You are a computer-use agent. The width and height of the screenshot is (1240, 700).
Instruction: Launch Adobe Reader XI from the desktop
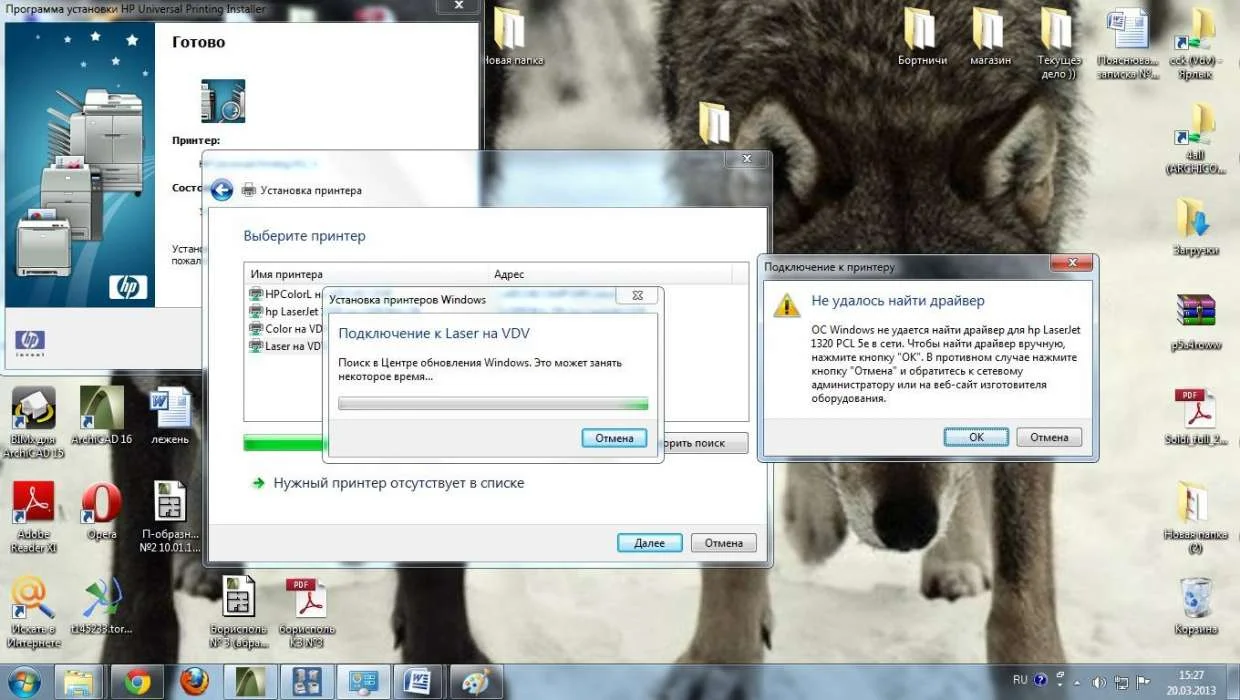(x=33, y=518)
